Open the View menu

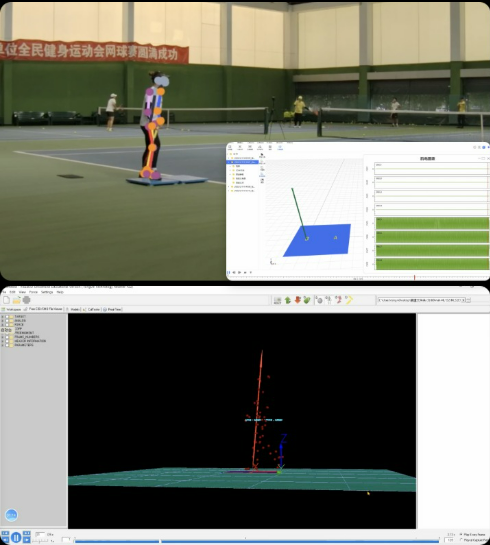tap(22, 292)
